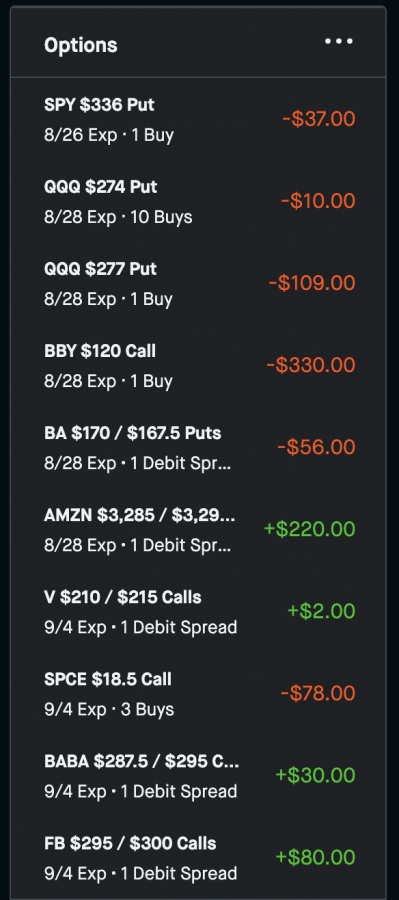
Task: Click the +$80.00 gain on FB spread
Action: [315, 858]
